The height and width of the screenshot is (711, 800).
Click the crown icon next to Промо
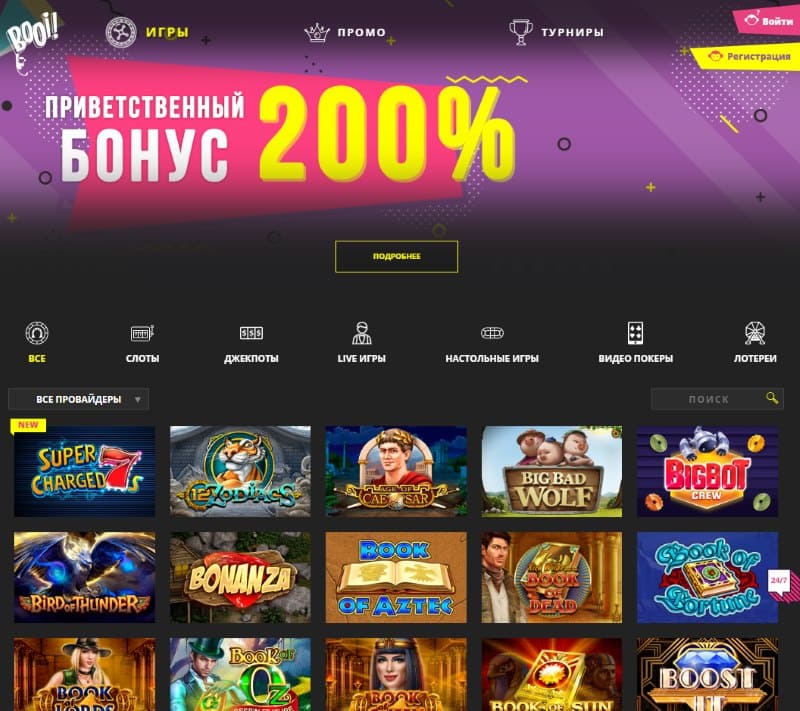(317, 33)
